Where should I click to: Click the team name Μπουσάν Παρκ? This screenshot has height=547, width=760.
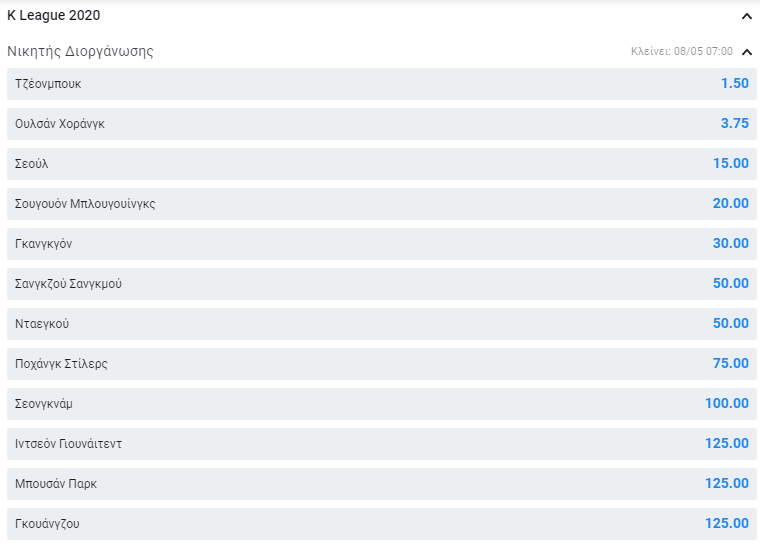[56, 484]
